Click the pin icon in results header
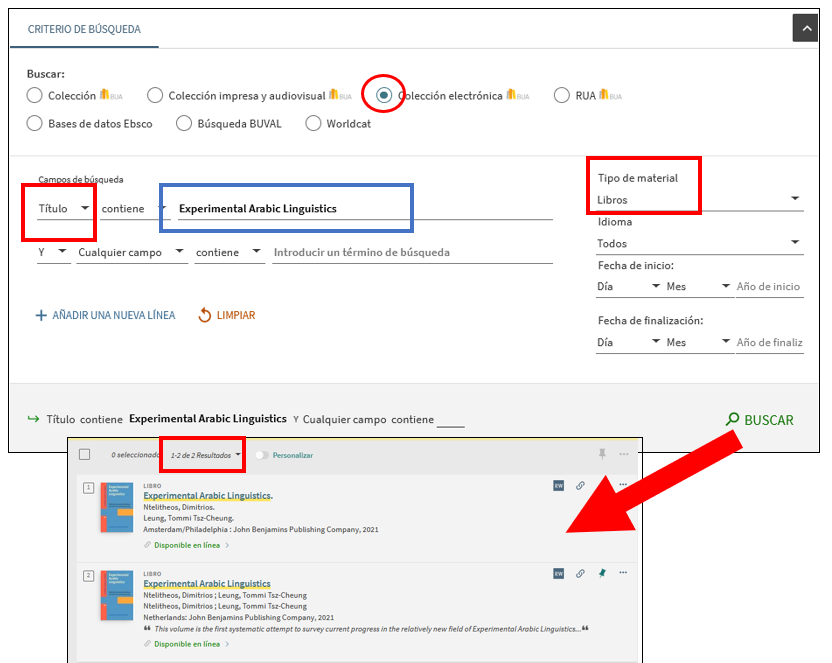Viewport: 832px width, 663px height. [602, 454]
